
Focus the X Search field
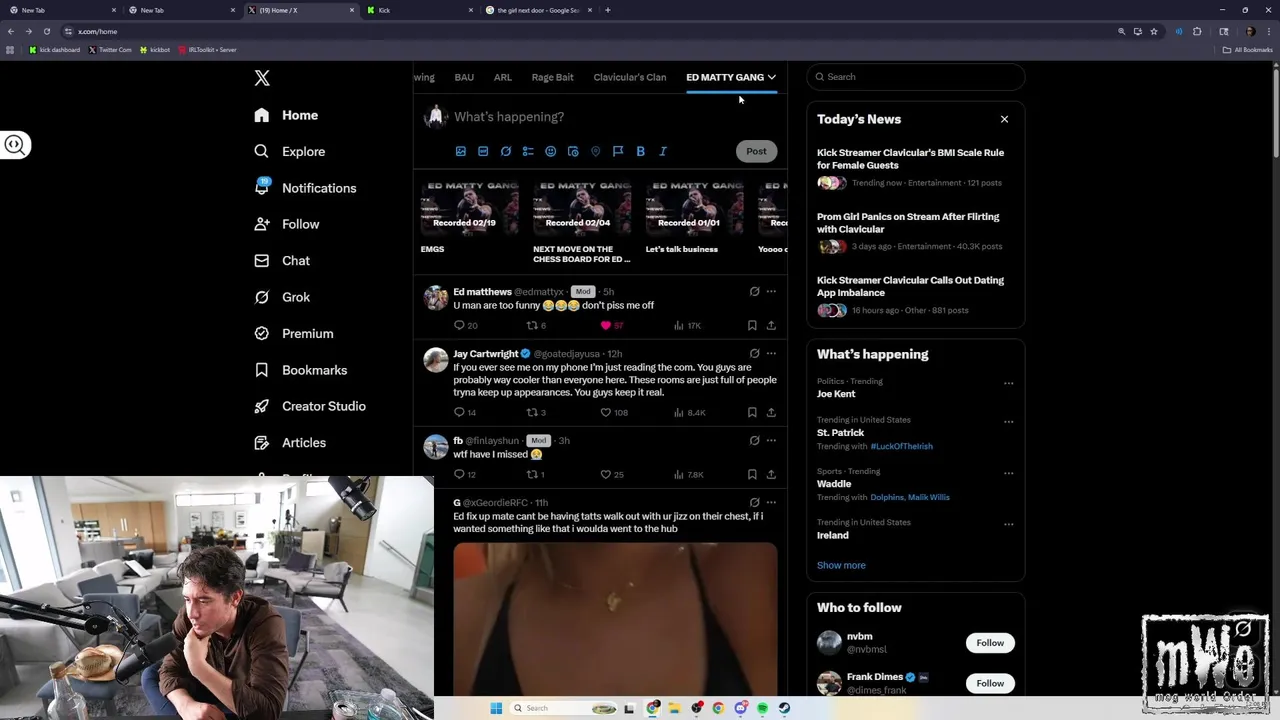pyautogui.click(x=916, y=77)
